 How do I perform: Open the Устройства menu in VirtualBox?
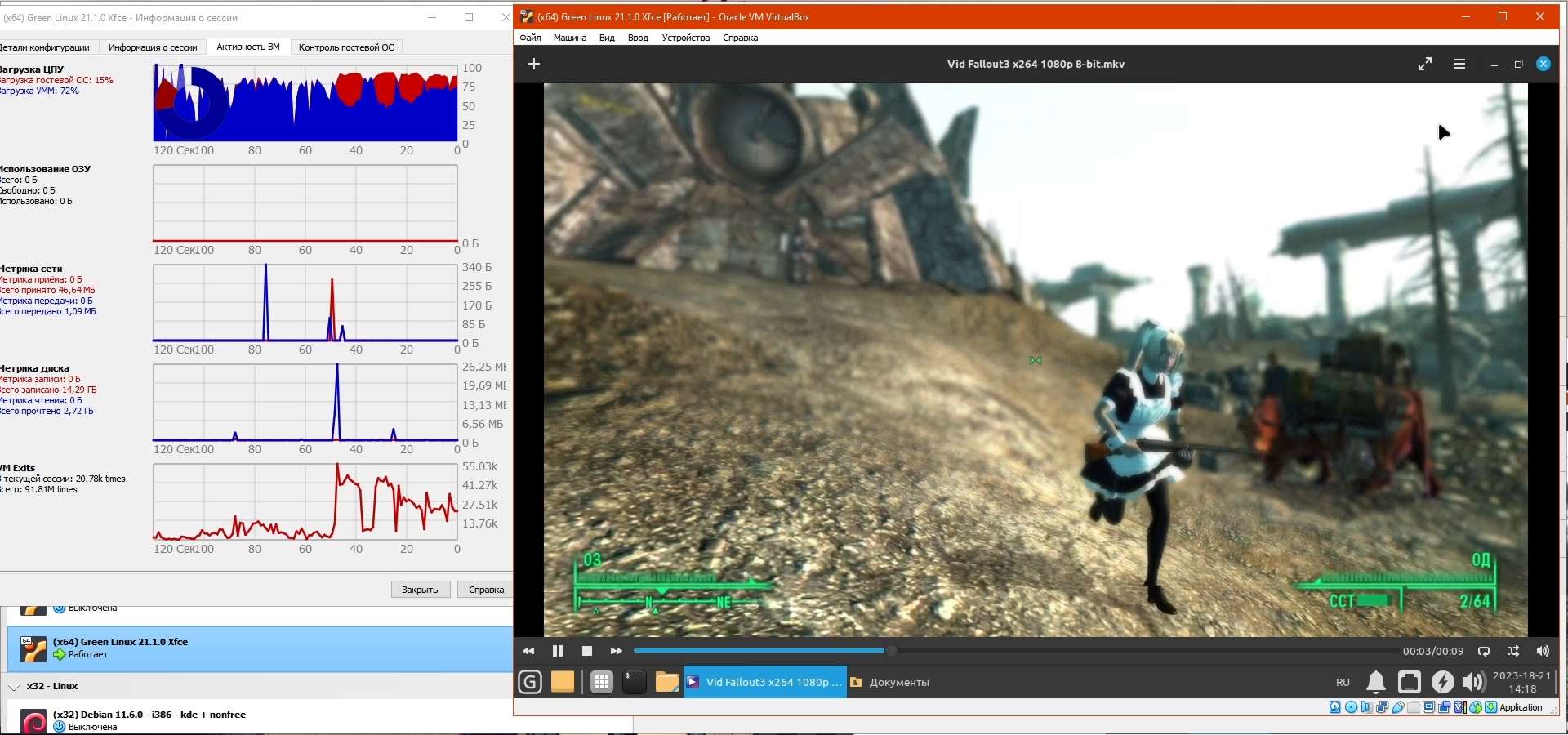tap(685, 38)
